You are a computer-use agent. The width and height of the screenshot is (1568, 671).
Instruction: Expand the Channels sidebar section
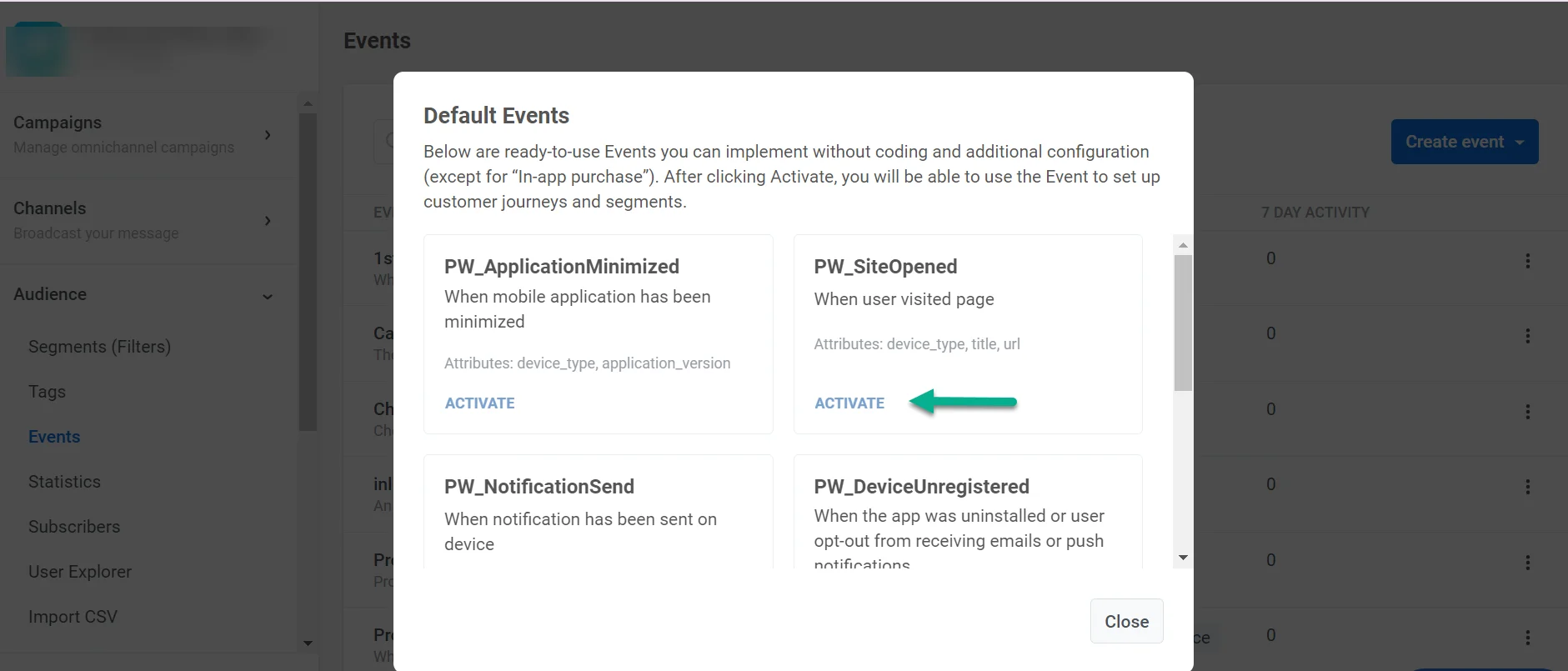point(267,221)
